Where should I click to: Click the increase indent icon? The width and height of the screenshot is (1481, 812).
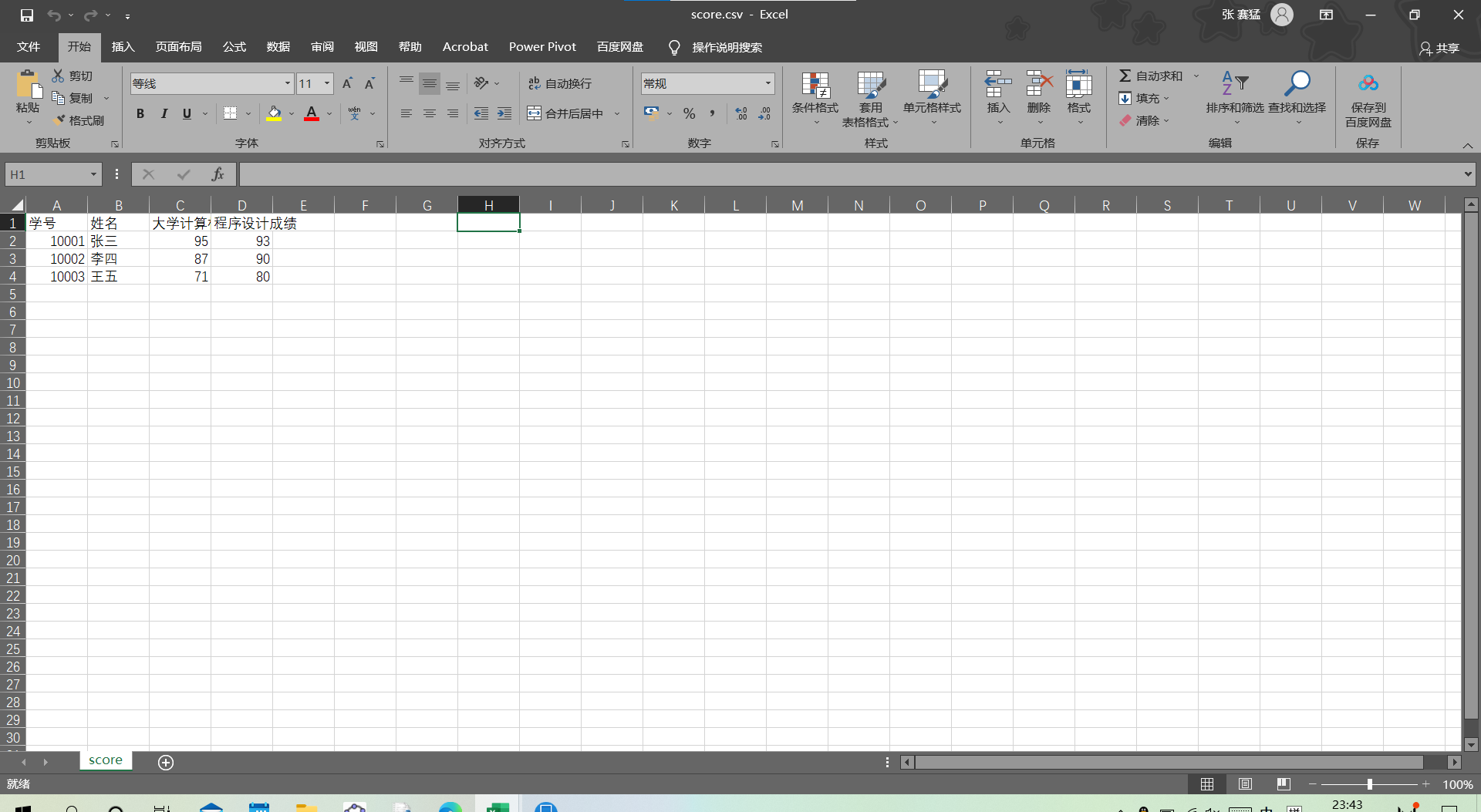click(504, 113)
